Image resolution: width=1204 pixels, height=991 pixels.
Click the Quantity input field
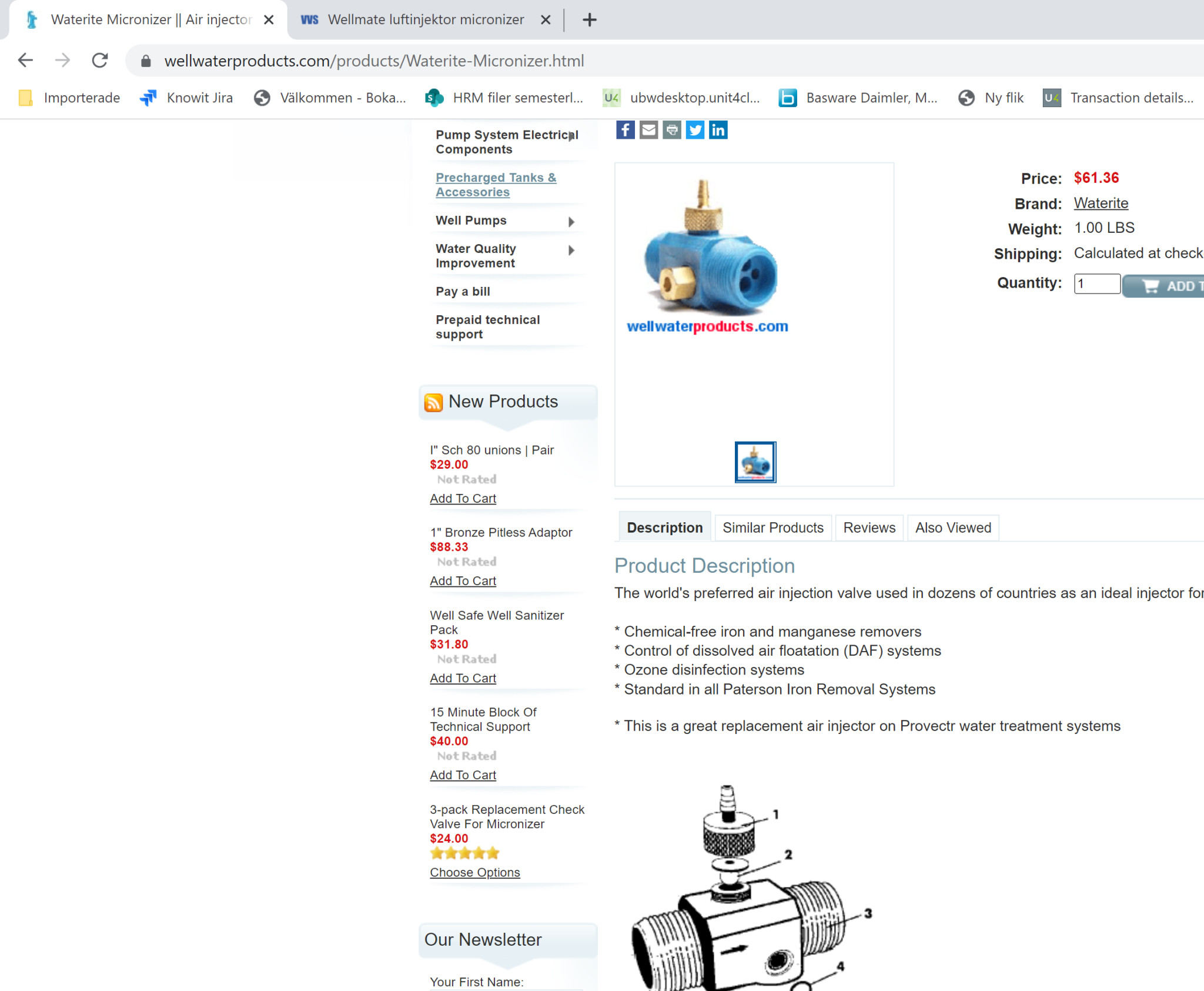point(1097,283)
